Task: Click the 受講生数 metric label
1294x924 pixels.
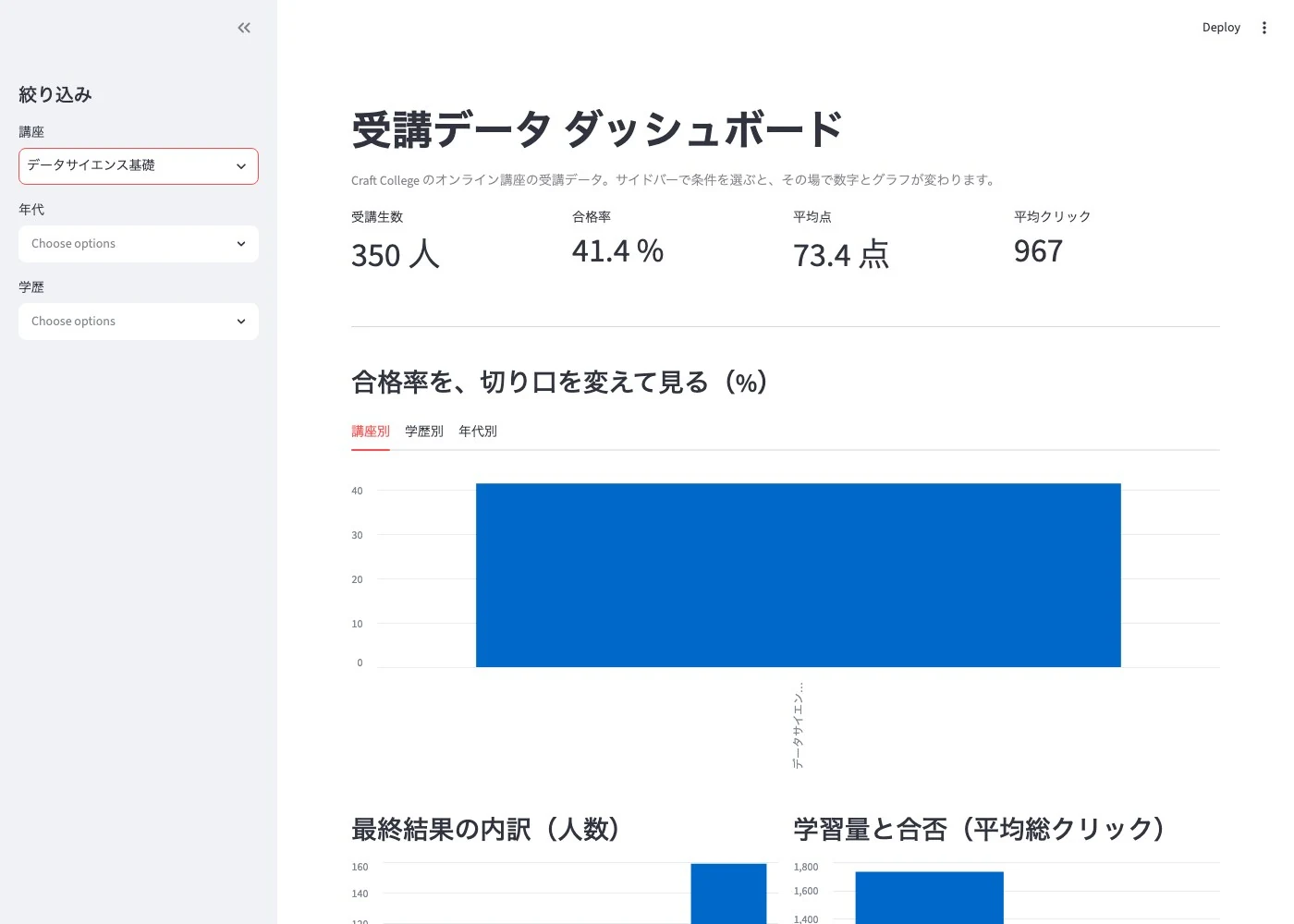Action: click(377, 217)
